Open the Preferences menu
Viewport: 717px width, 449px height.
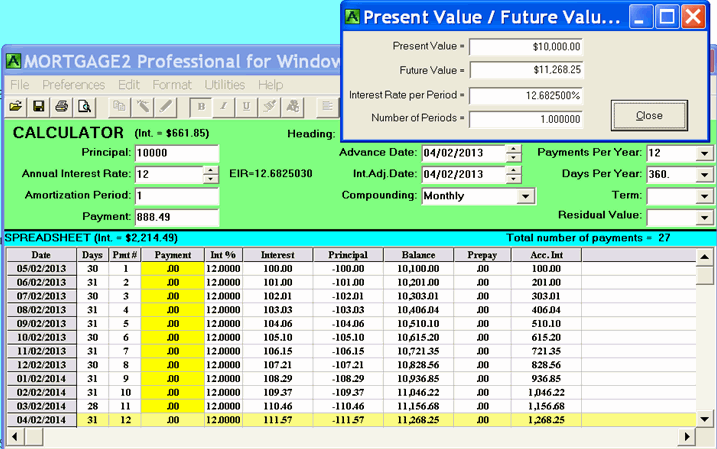[73, 85]
